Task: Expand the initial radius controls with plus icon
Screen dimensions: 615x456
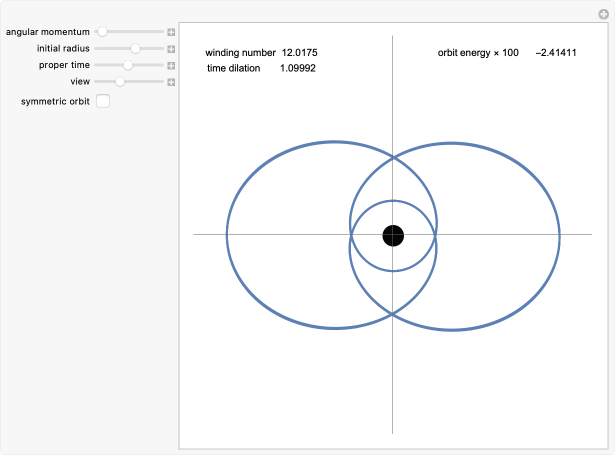Action: tap(171, 48)
